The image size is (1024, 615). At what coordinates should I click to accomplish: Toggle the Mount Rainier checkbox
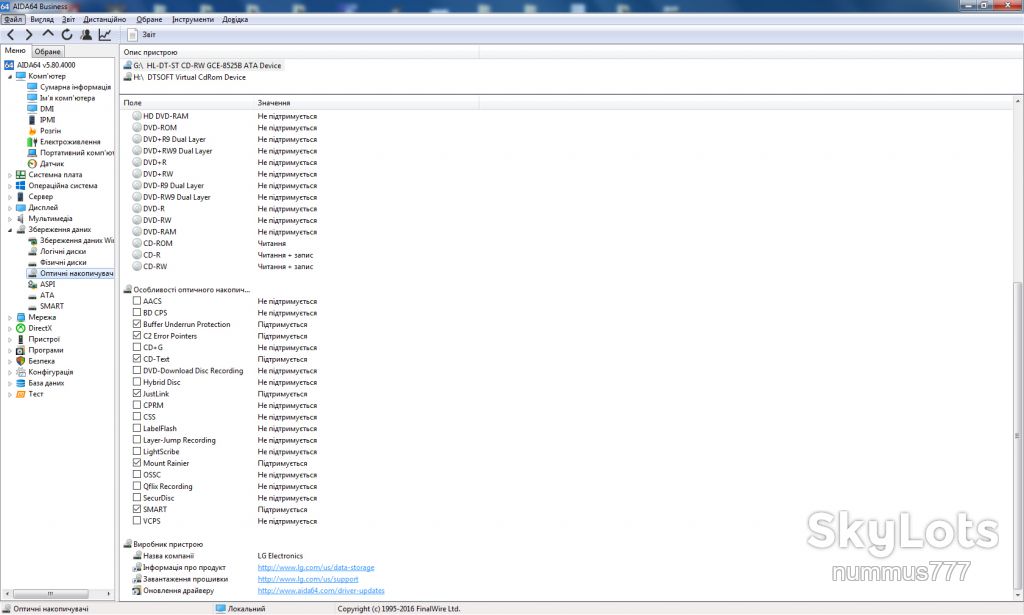(x=136, y=463)
